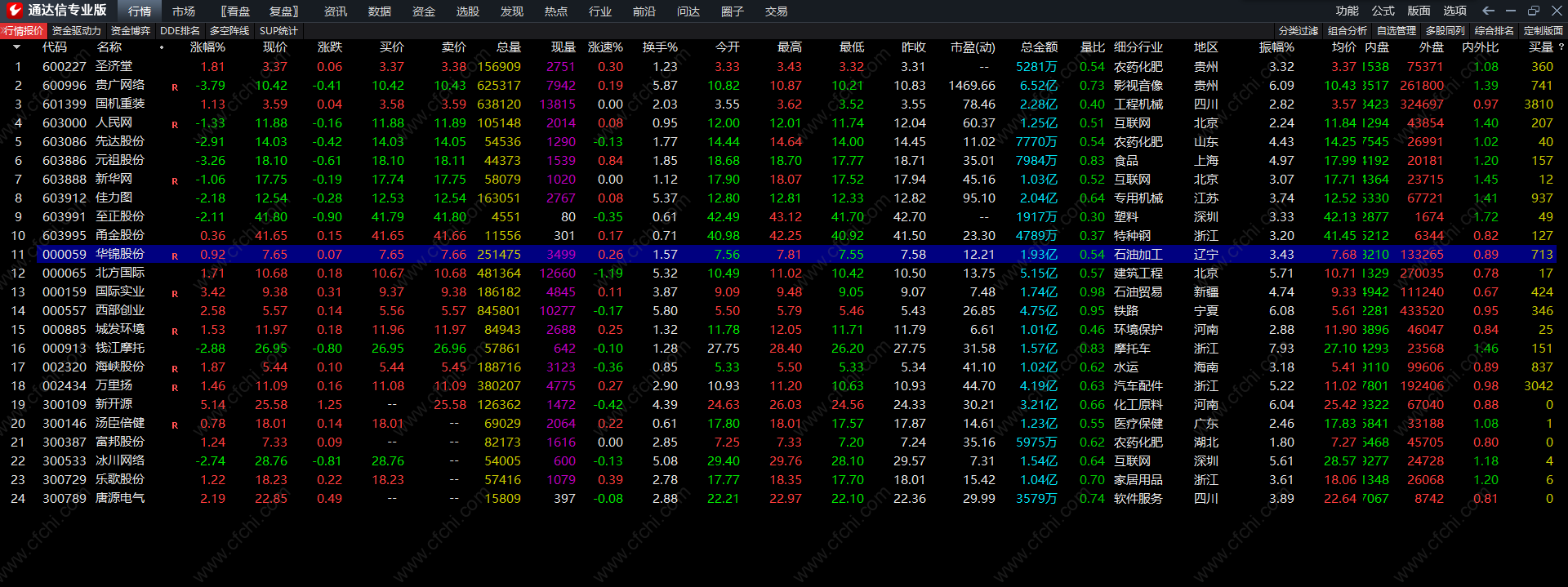Viewport: 1568px width, 587px height.
Task: Select stock row 000557 西部创业
Action: (780, 310)
